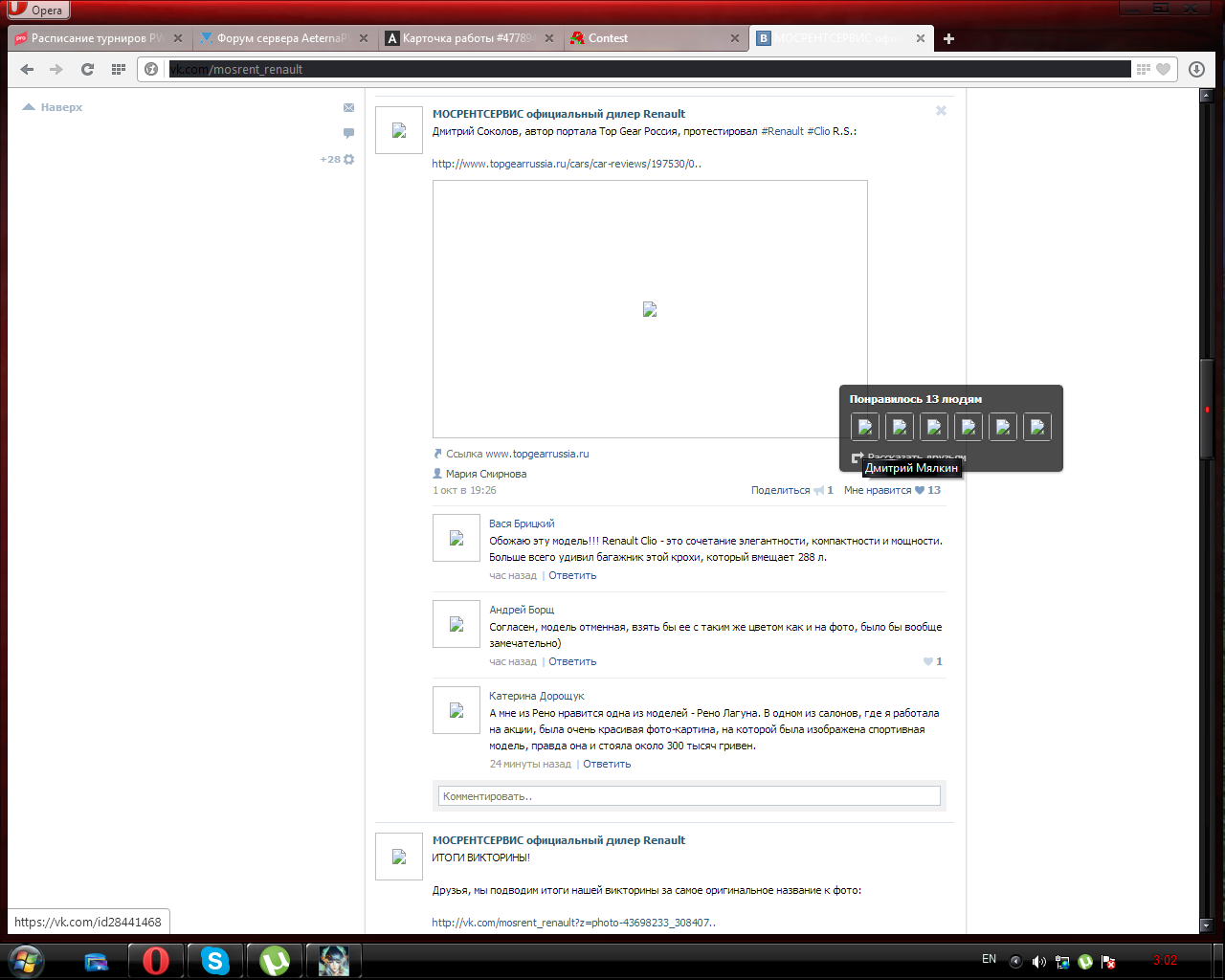Reply to Вася Брицкий's comment
Image resolution: width=1225 pixels, height=980 pixels.
[572, 575]
